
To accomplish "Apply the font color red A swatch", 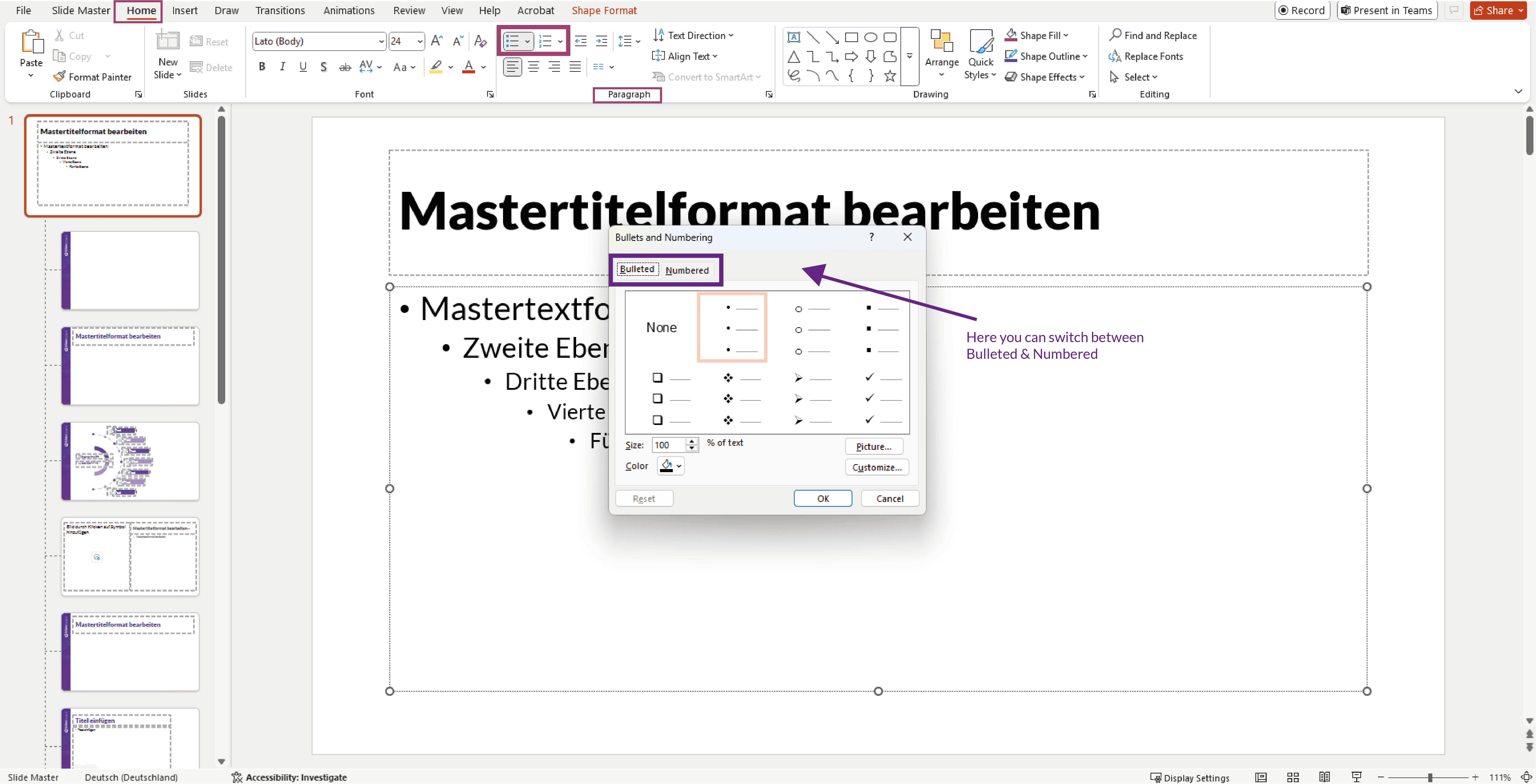I will (469, 67).
